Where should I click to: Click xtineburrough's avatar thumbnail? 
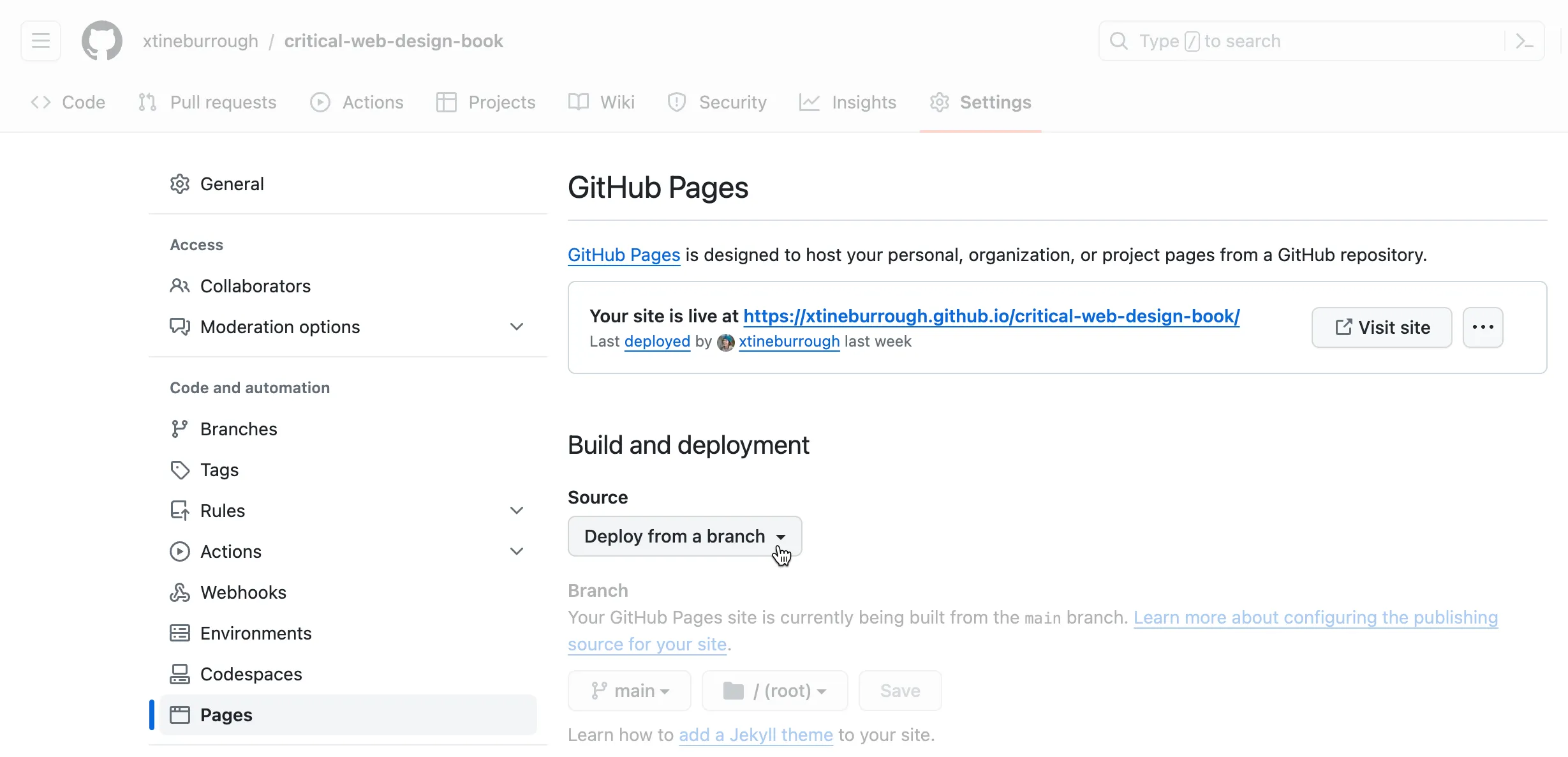click(x=725, y=342)
